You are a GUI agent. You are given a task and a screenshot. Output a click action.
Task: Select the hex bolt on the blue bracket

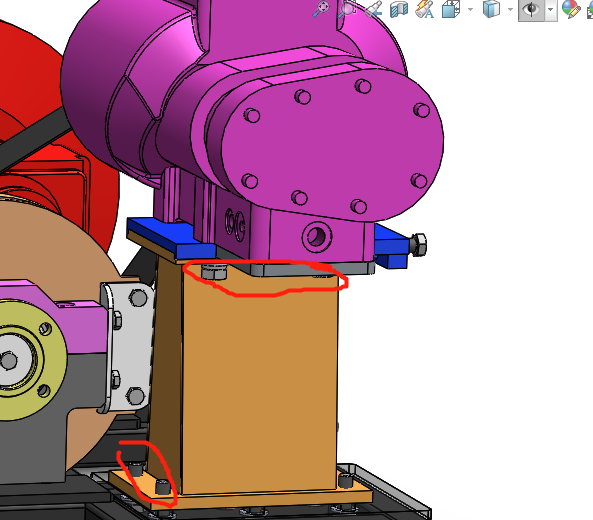click(418, 244)
